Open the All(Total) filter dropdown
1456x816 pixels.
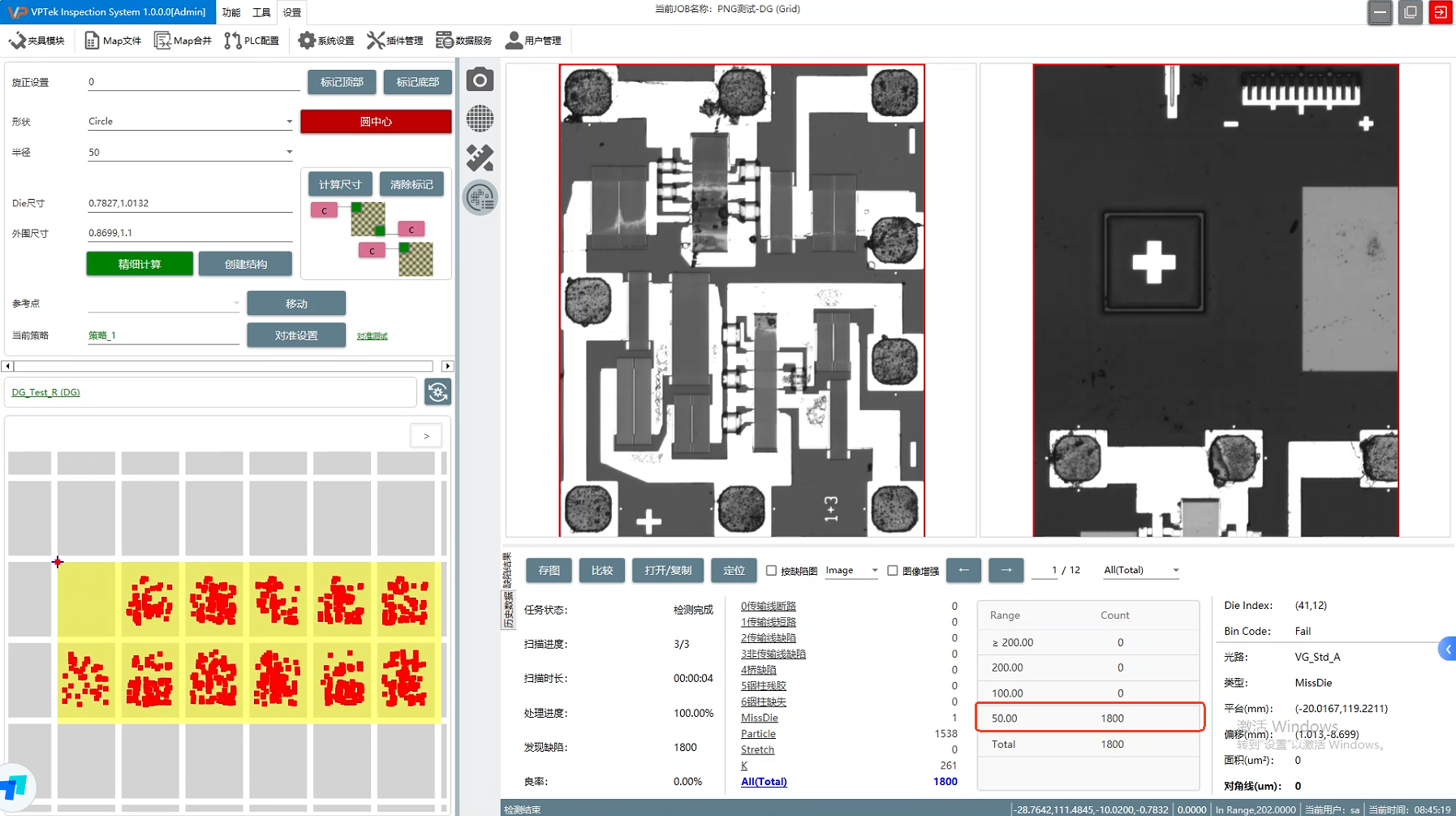(x=1141, y=570)
